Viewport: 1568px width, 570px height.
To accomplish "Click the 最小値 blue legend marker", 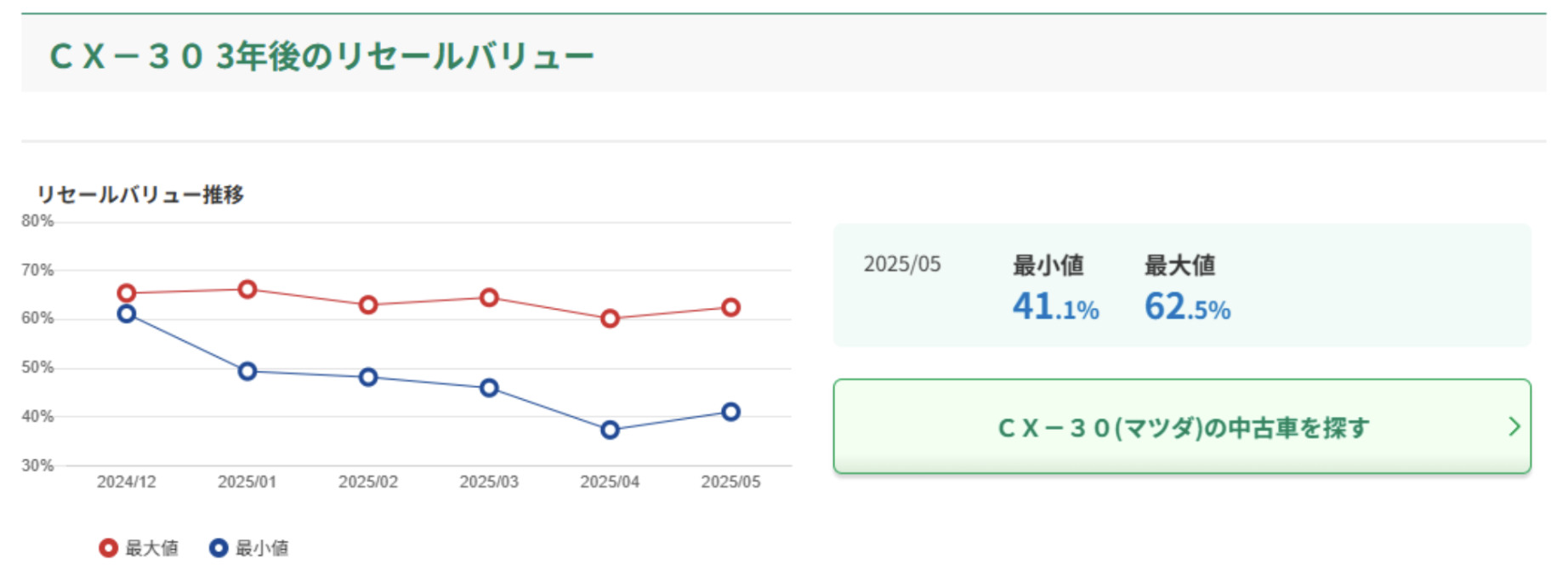I will [x=219, y=548].
